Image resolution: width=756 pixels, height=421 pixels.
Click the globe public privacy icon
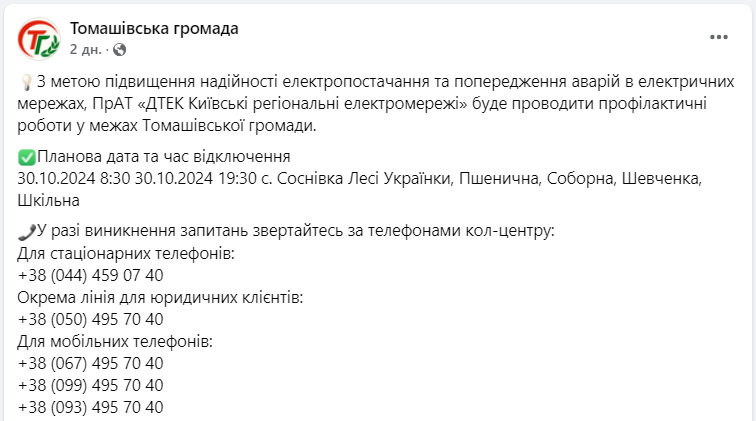pyautogui.click(x=119, y=48)
